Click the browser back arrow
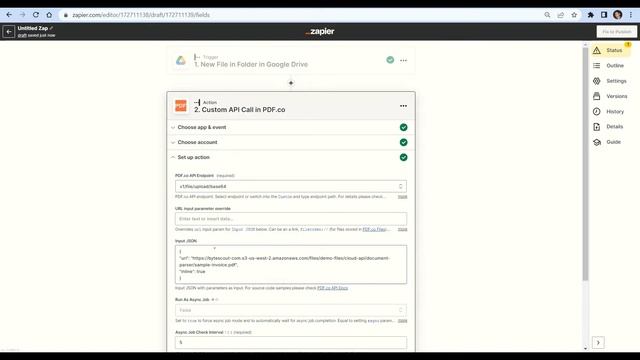640x360 pixels. 9,15
